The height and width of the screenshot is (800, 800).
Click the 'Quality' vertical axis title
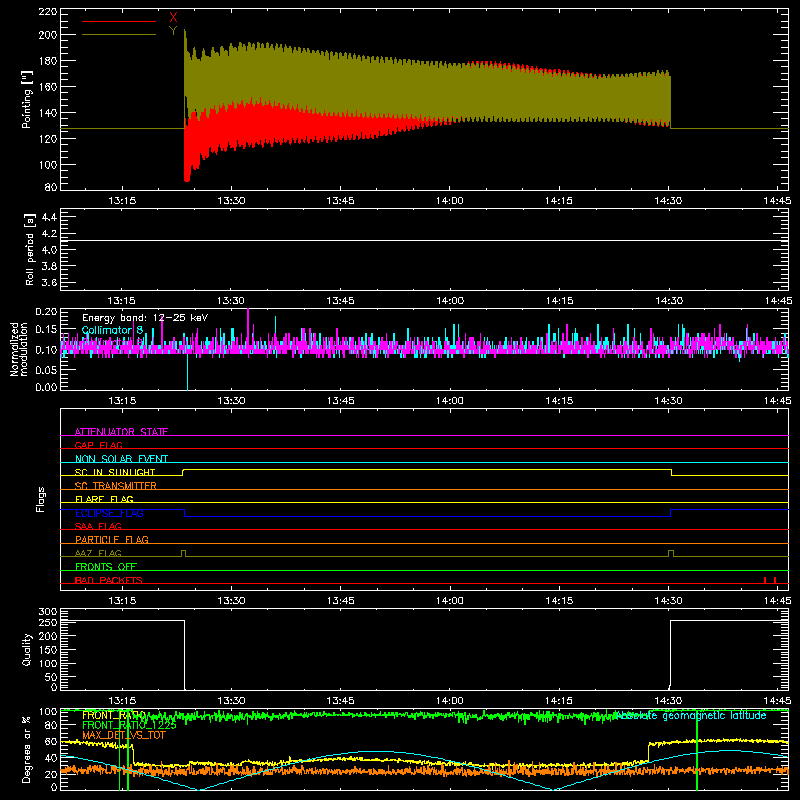point(27,649)
